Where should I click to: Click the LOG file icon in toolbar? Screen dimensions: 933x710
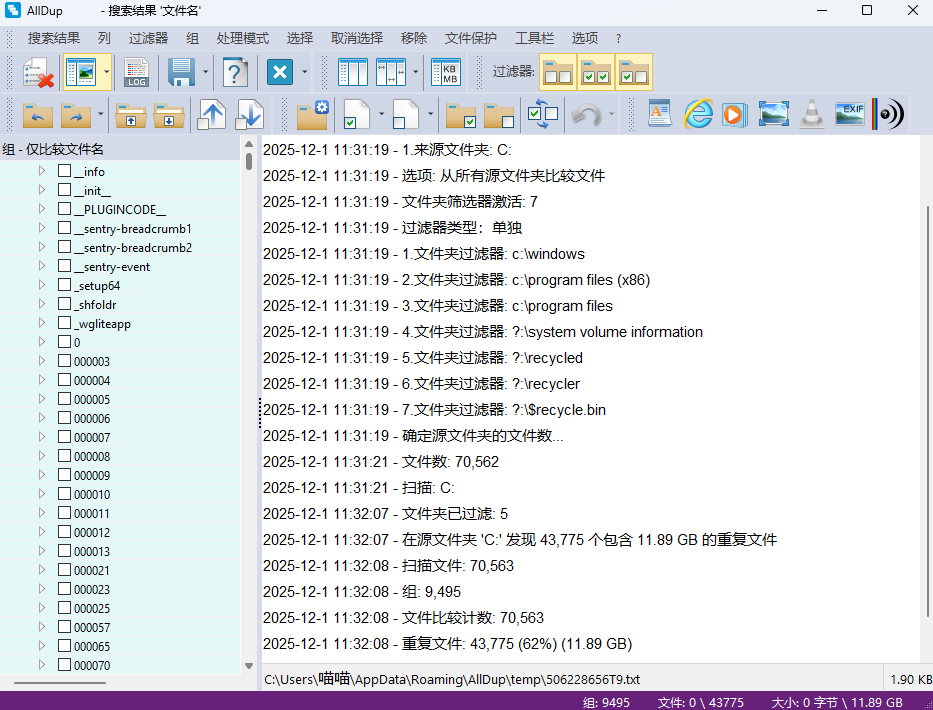[137, 73]
